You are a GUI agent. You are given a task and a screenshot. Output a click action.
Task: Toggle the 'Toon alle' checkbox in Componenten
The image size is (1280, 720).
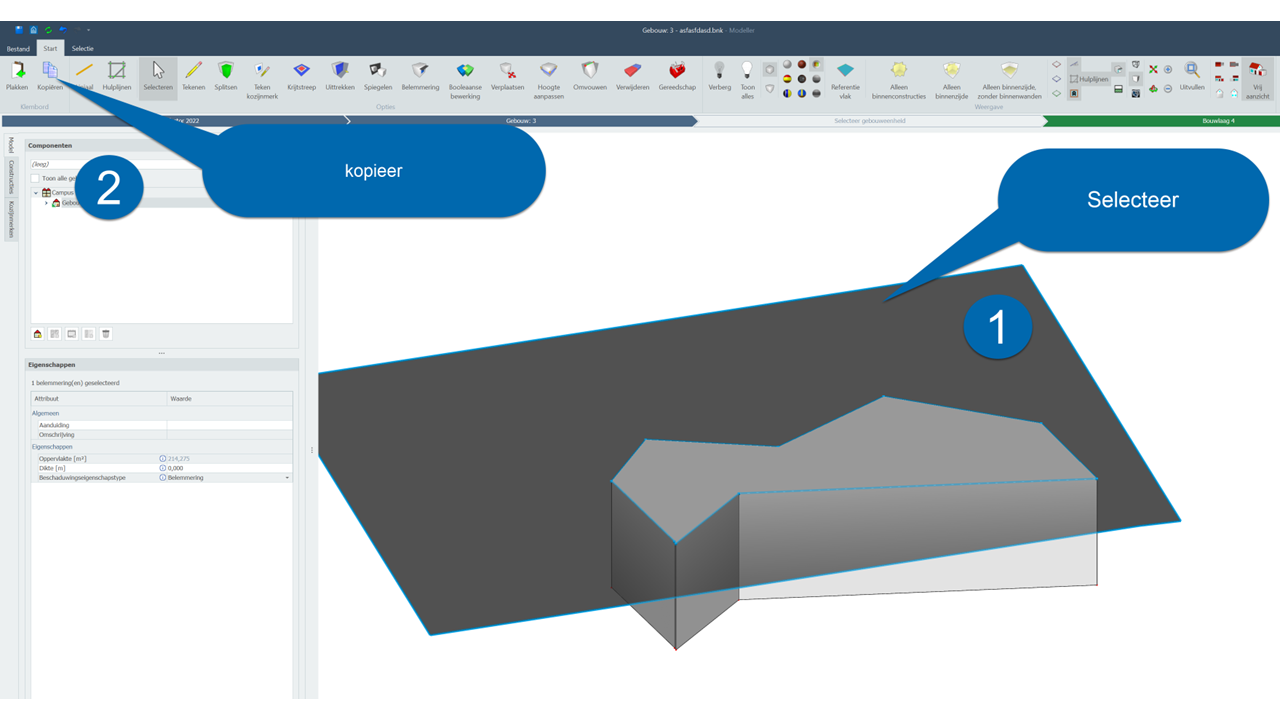pos(35,178)
